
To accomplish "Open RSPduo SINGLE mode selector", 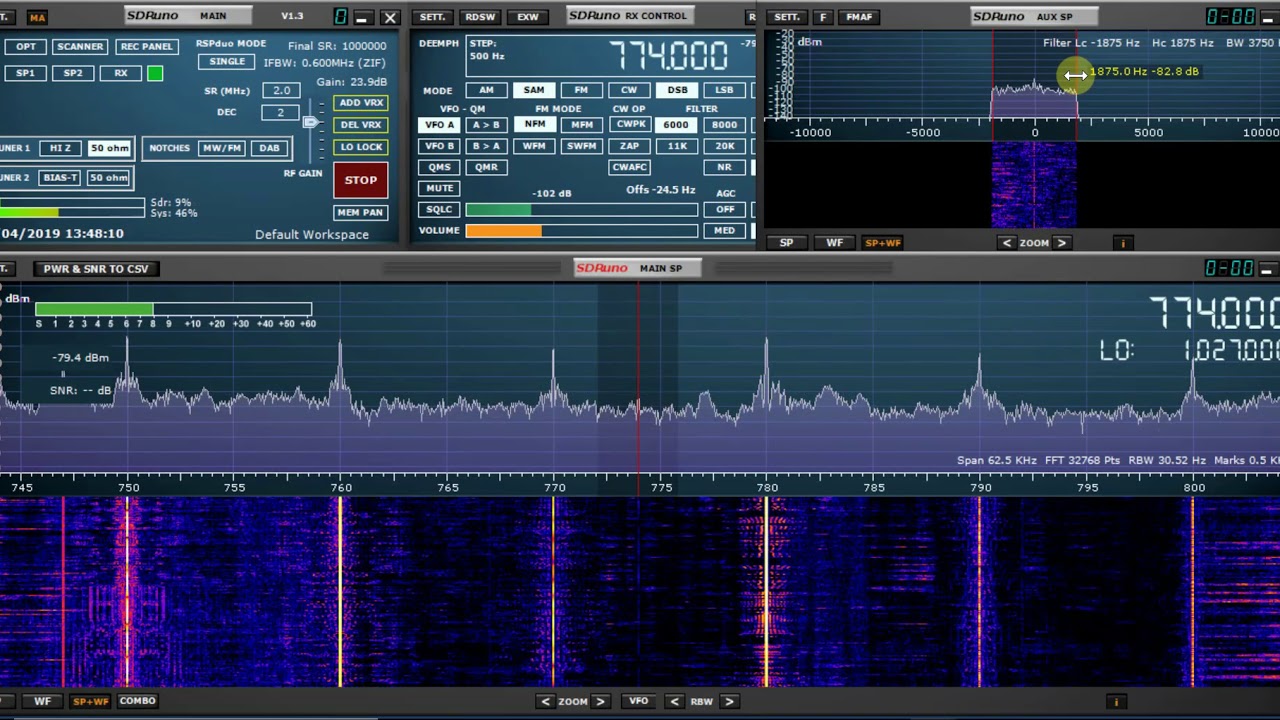I will point(227,62).
